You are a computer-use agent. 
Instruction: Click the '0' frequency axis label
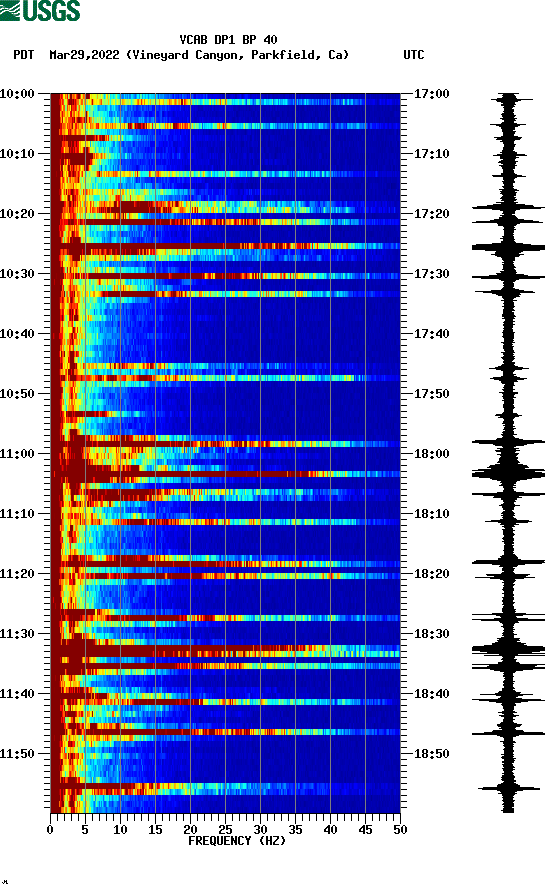[50, 830]
